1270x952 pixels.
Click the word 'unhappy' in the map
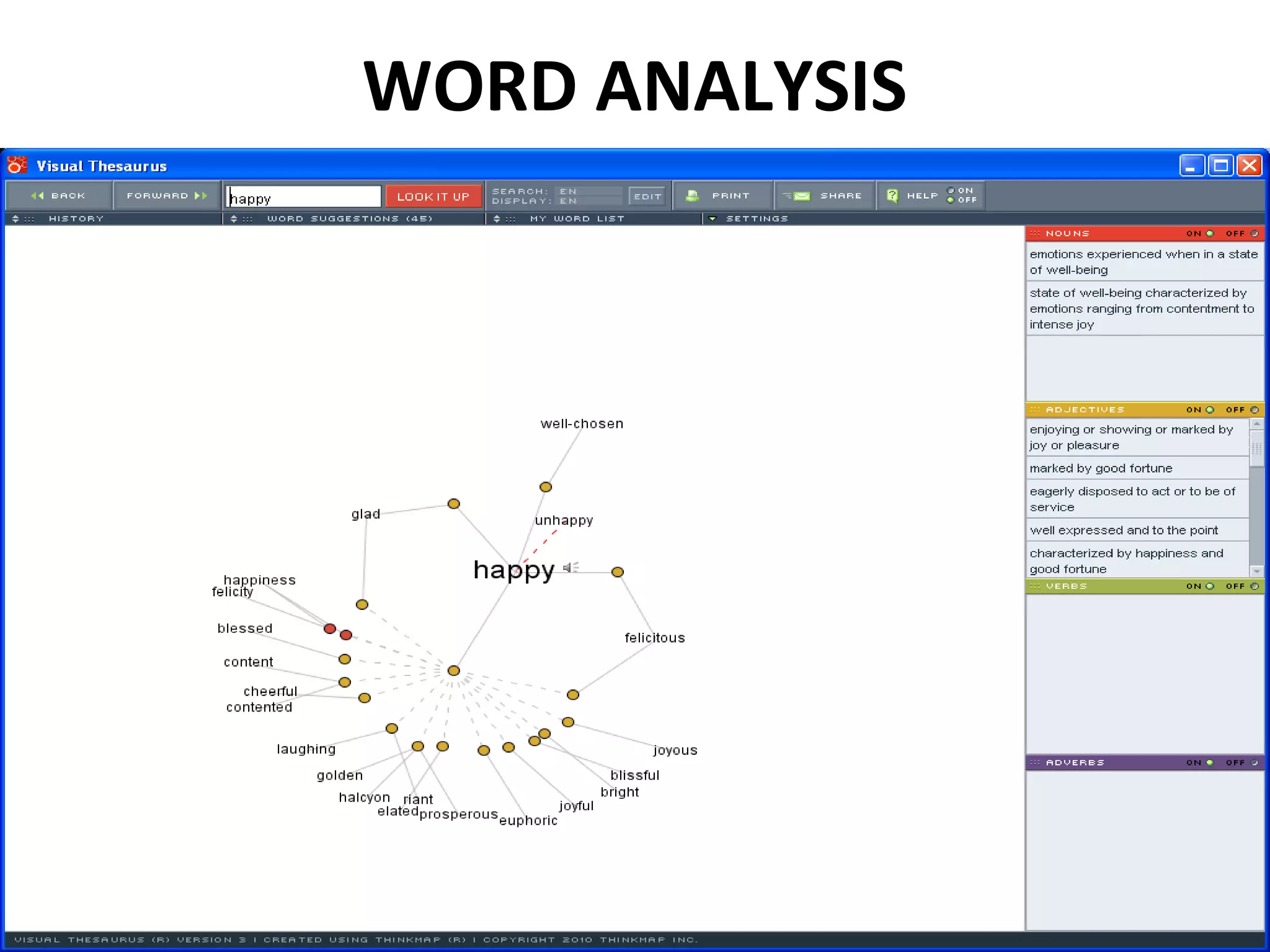[x=564, y=521]
